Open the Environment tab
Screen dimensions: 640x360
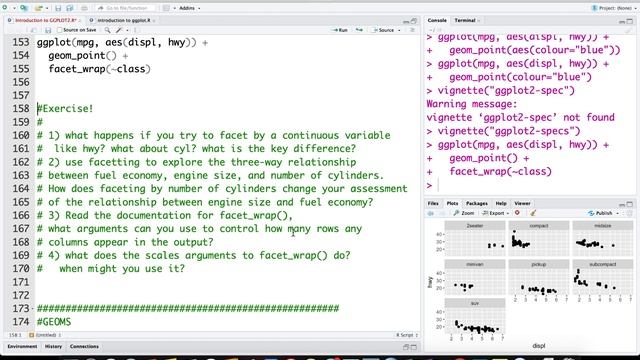click(x=22, y=347)
